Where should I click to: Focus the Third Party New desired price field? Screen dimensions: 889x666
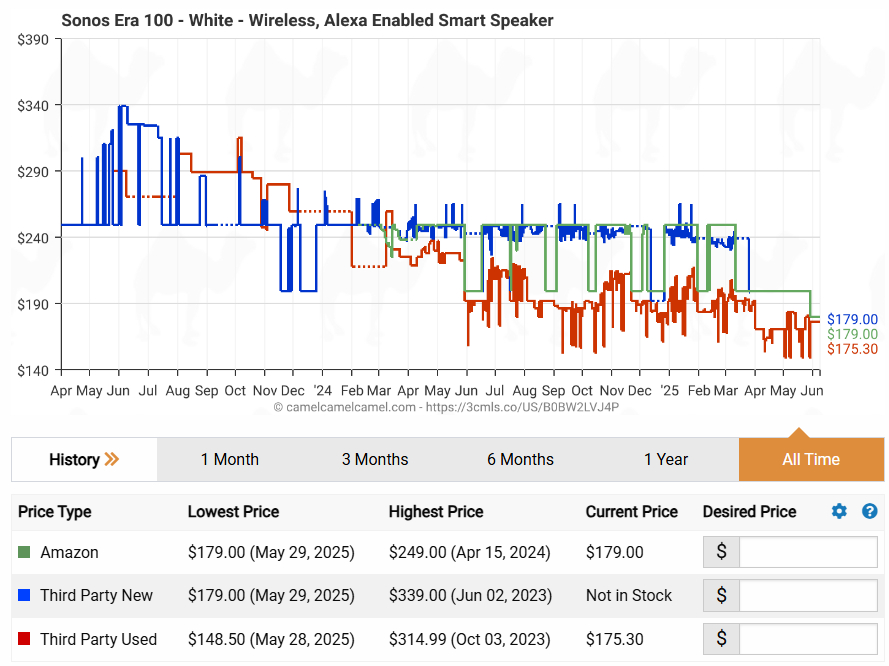[808, 596]
